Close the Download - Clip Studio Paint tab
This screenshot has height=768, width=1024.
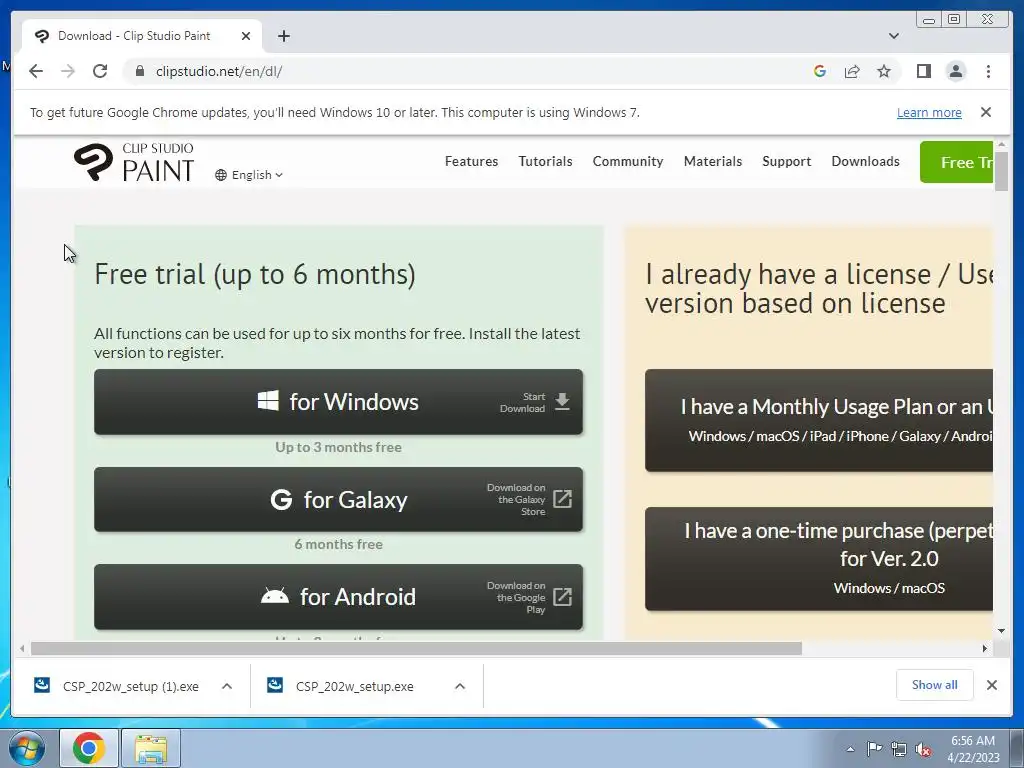pos(246,36)
